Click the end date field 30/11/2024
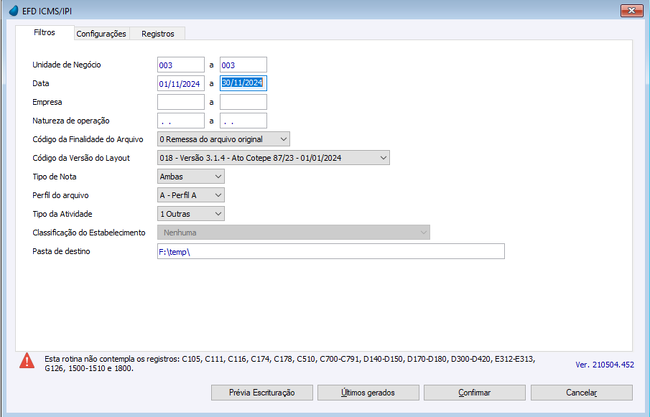The height and width of the screenshot is (417, 650). click(243, 83)
